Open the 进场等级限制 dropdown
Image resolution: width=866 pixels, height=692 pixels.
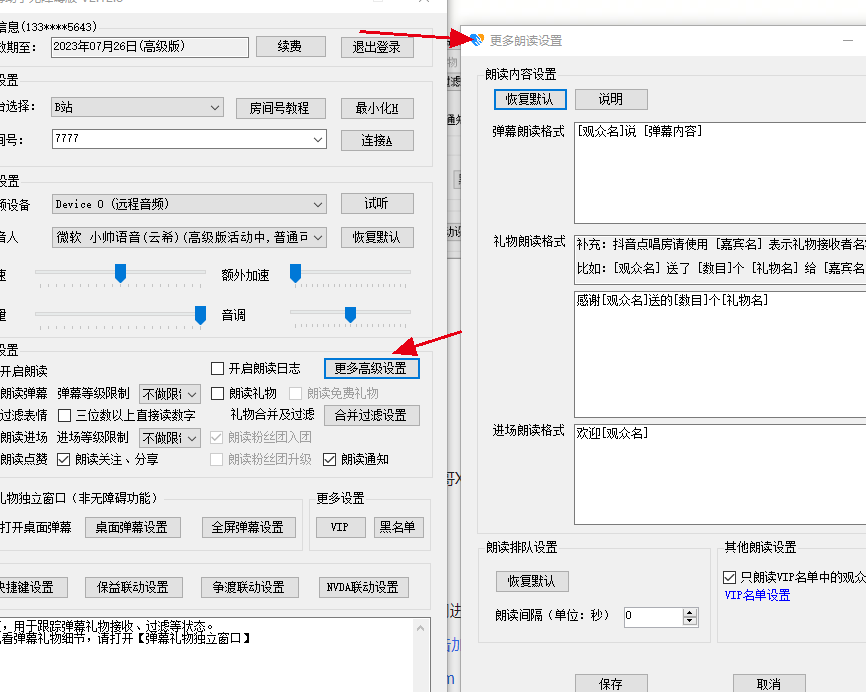click(170, 438)
